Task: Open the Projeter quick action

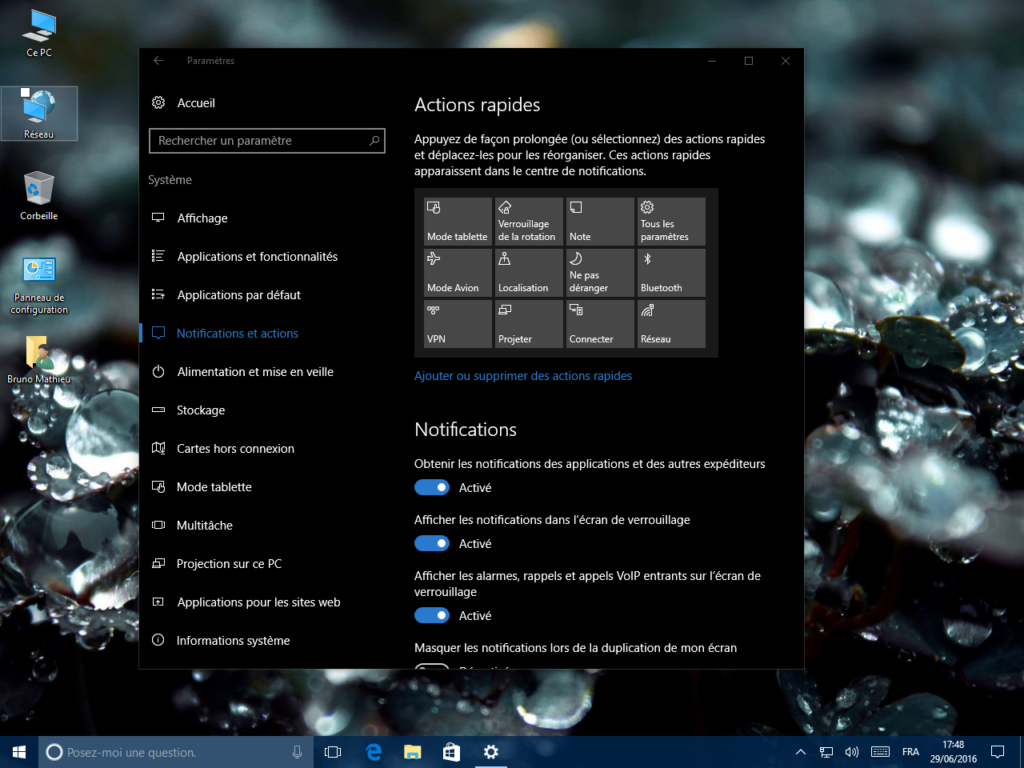Action: [528, 323]
